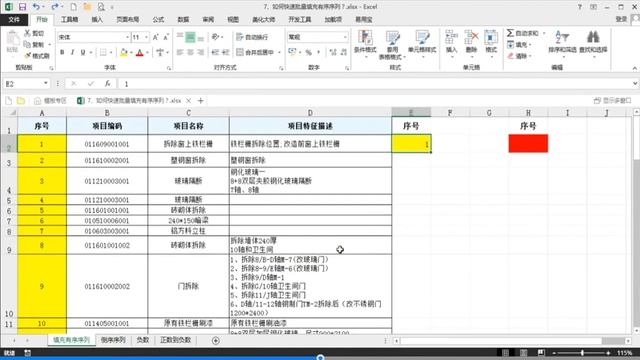Toggle italic formatting

click(x=72, y=52)
